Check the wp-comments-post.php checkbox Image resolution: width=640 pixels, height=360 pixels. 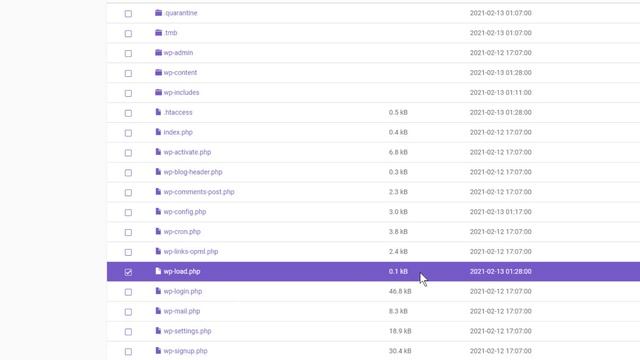click(x=128, y=193)
